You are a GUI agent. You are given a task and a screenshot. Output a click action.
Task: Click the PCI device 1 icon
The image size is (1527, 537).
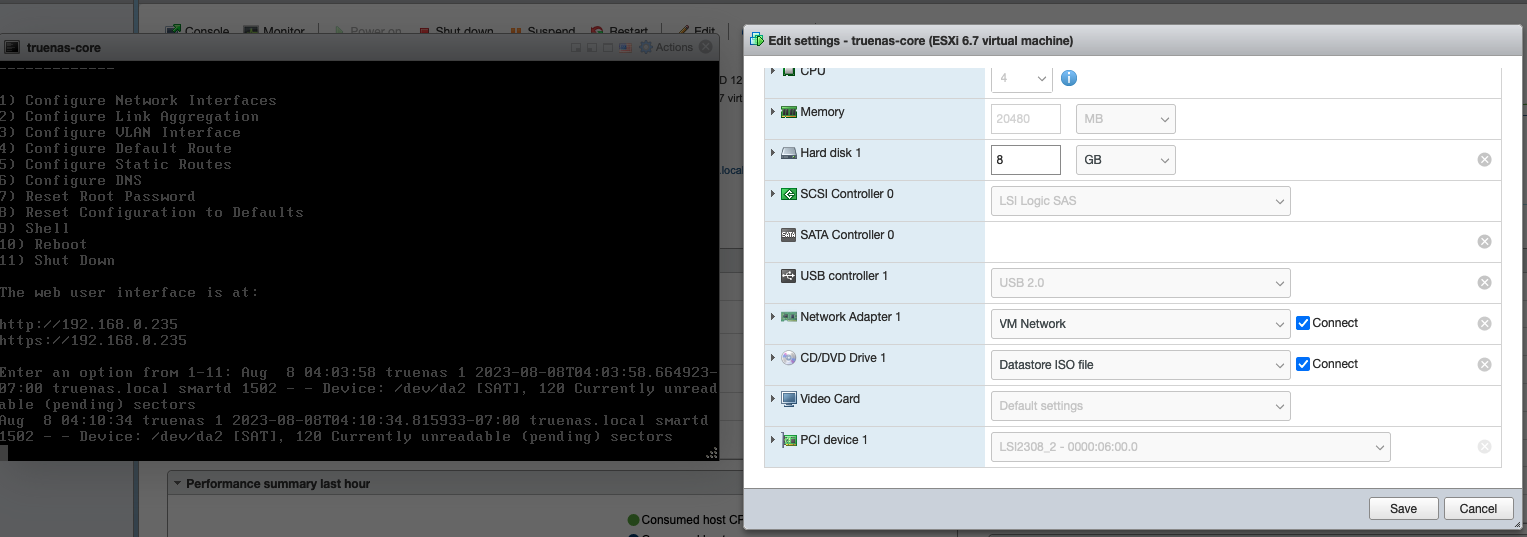(x=788, y=440)
